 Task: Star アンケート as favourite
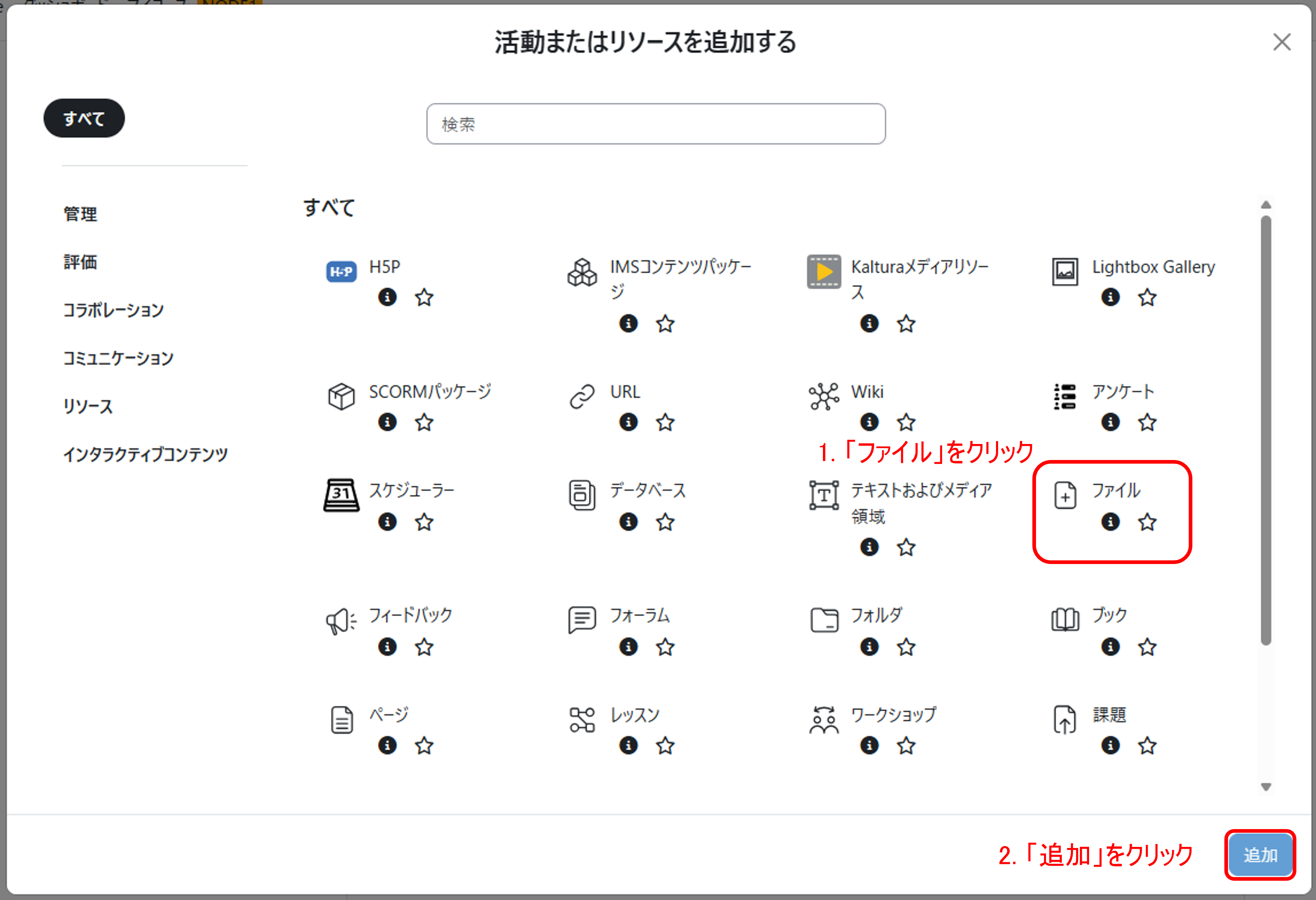[1147, 422]
